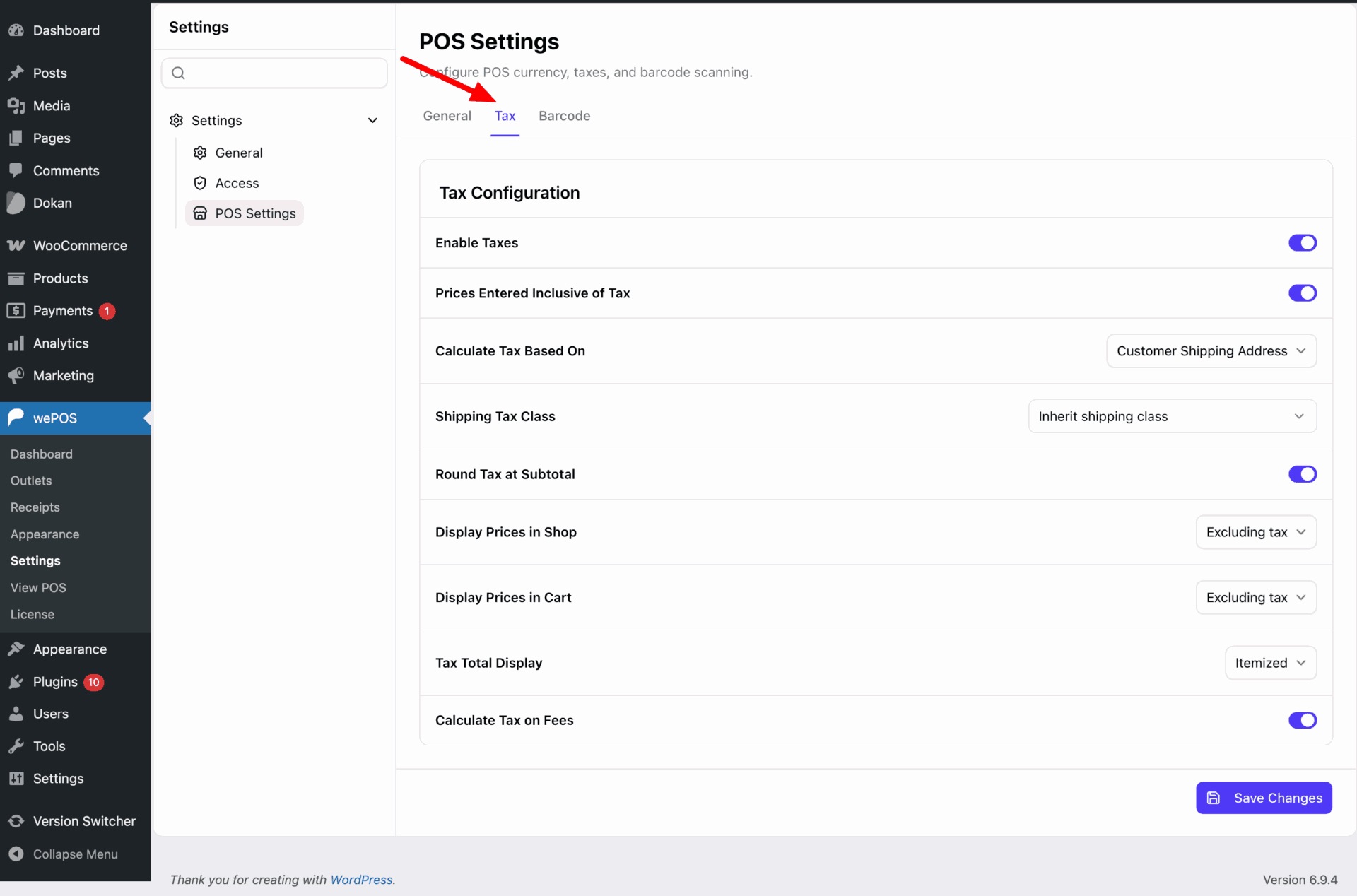1357x896 pixels.
Task: Click the Access shield icon
Action: click(x=200, y=183)
